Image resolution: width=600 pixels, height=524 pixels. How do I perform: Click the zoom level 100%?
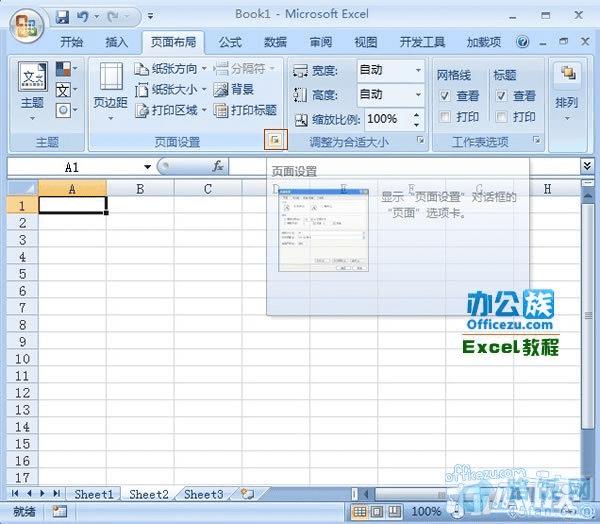click(426, 511)
